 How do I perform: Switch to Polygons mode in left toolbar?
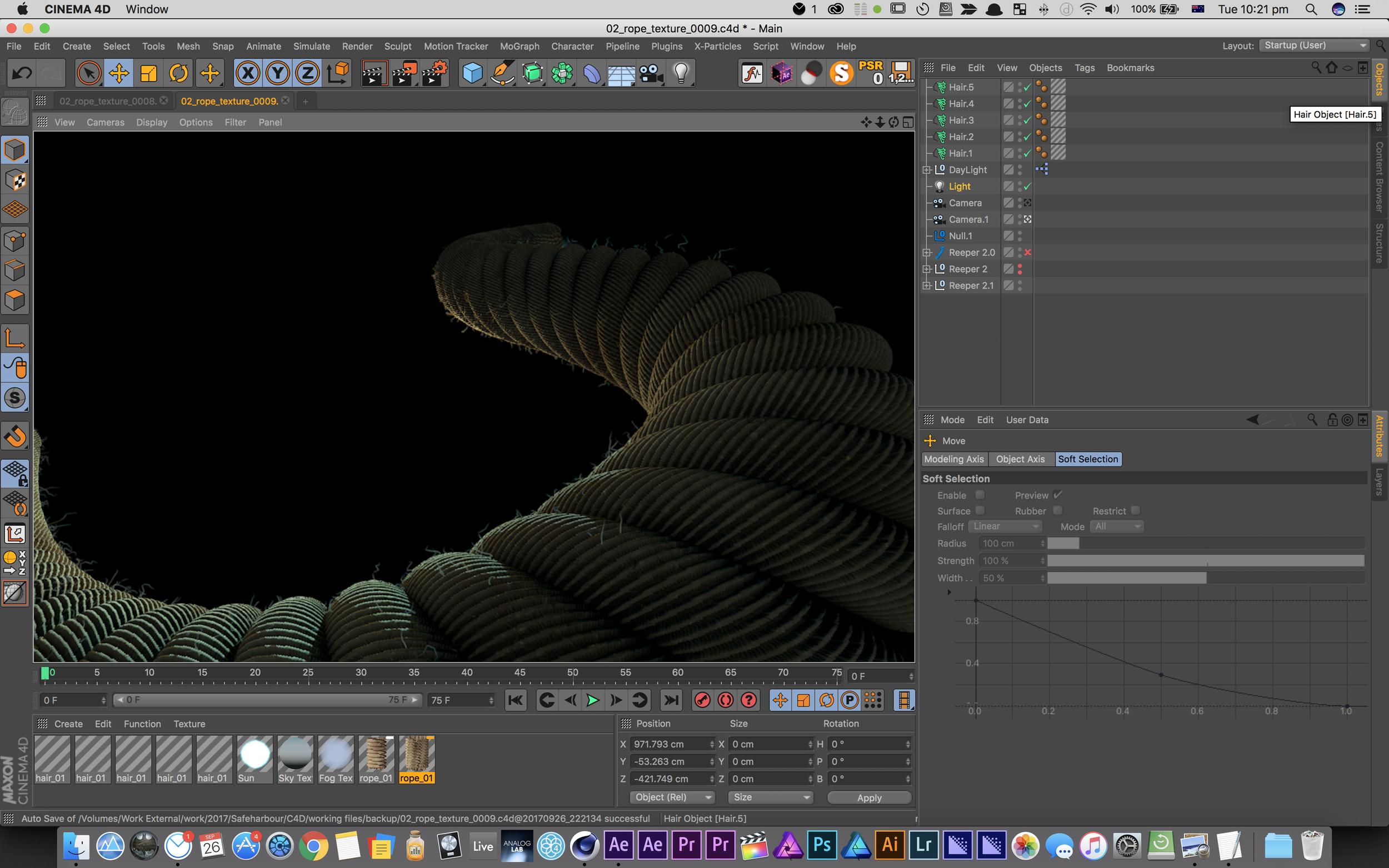(x=15, y=300)
